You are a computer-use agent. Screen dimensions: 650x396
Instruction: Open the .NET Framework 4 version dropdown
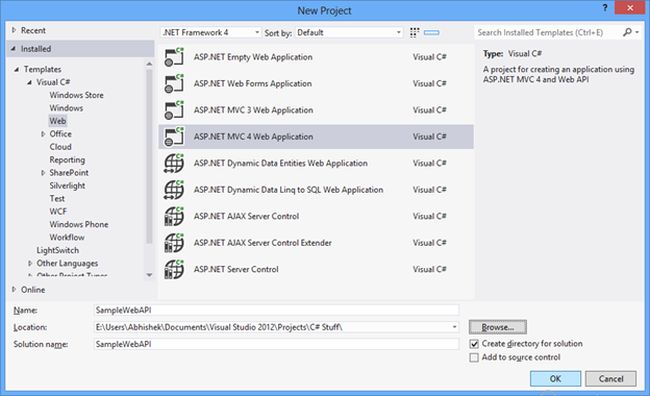coord(211,32)
